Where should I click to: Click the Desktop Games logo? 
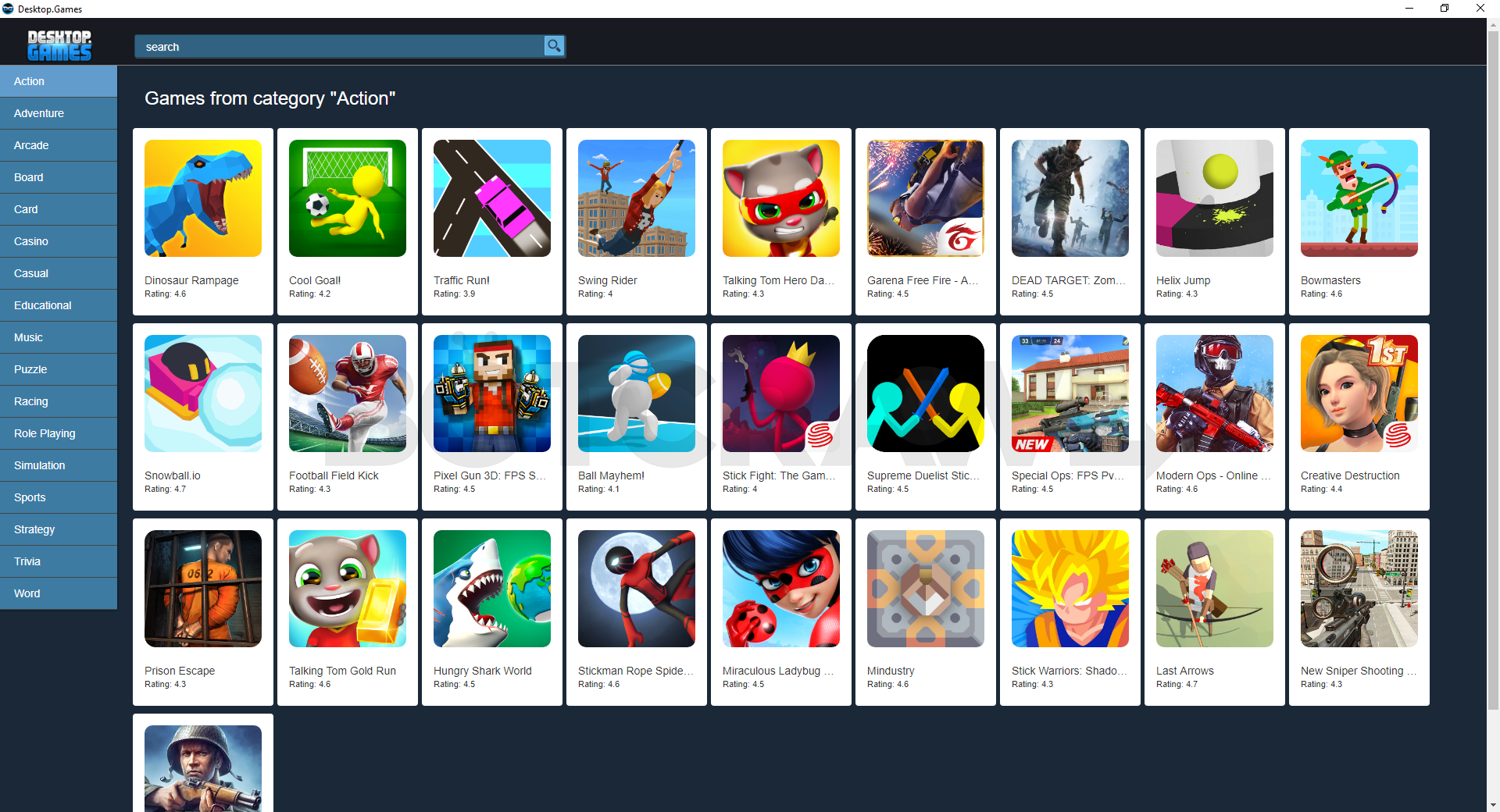(x=59, y=45)
